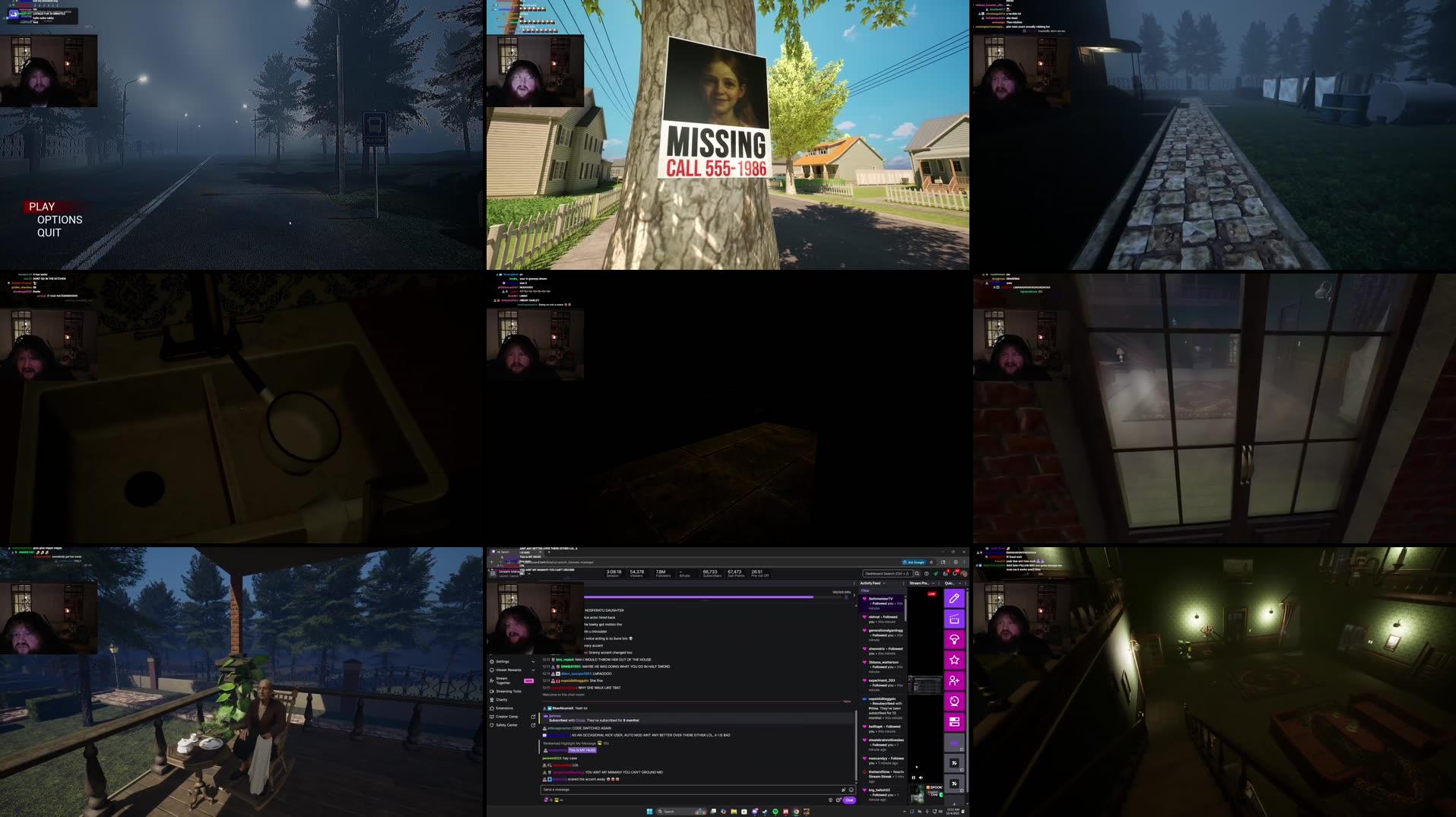Open the star-shaped Manage Goals quick action
This screenshot has width=1456, height=817.
(954, 660)
